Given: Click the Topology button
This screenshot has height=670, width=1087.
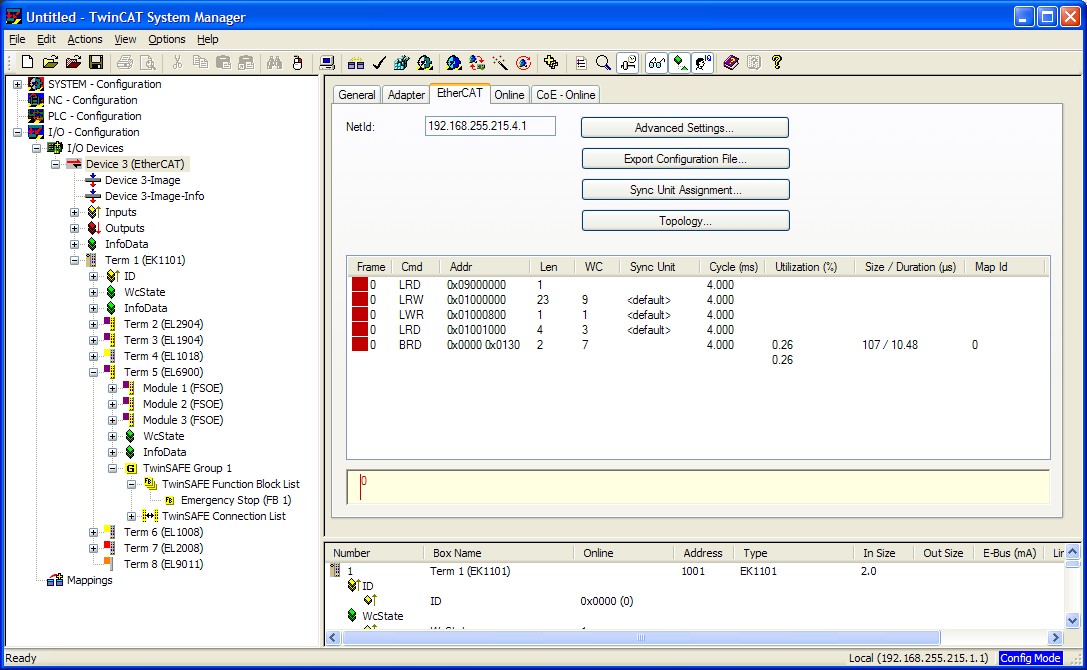Looking at the screenshot, I should (685, 221).
